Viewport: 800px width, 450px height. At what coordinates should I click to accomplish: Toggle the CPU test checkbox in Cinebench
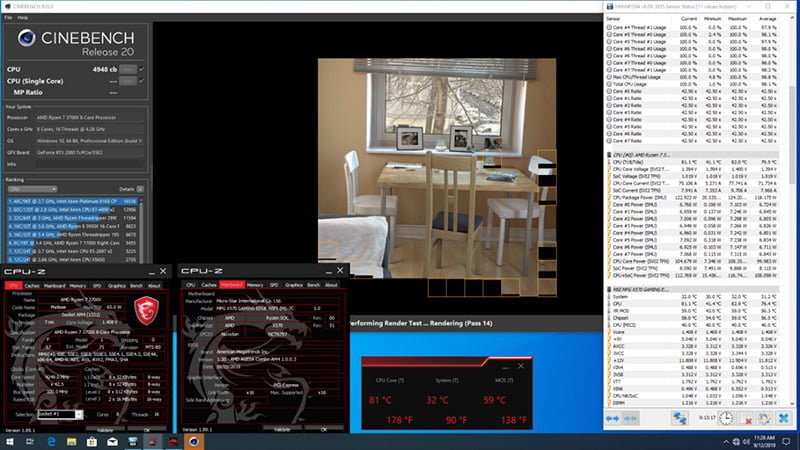point(141,69)
